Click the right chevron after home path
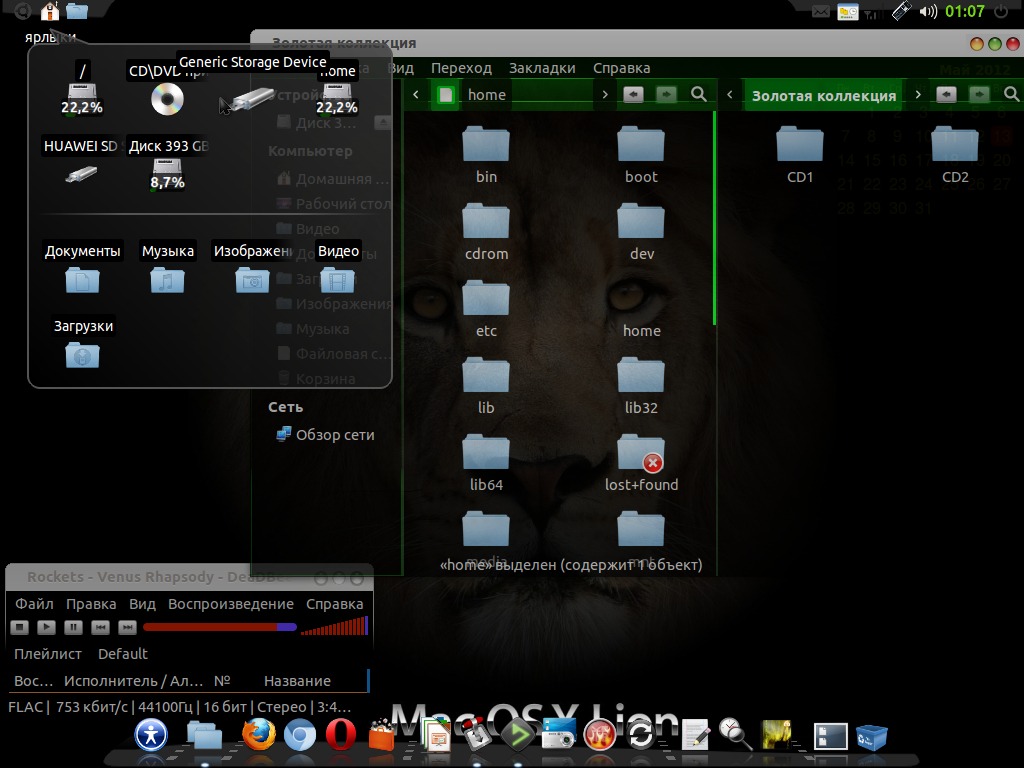Image resolution: width=1024 pixels, height=768 pixels. pos(605,95)
